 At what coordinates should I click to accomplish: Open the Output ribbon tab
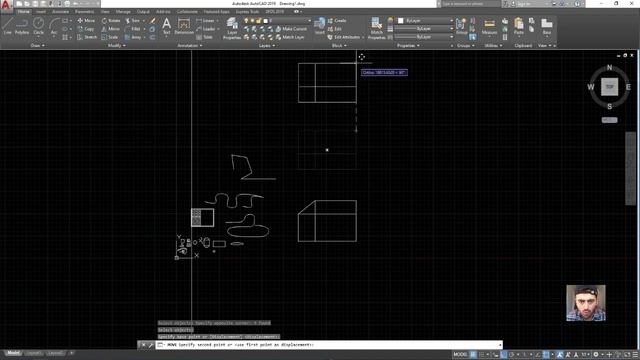point(143,12)
